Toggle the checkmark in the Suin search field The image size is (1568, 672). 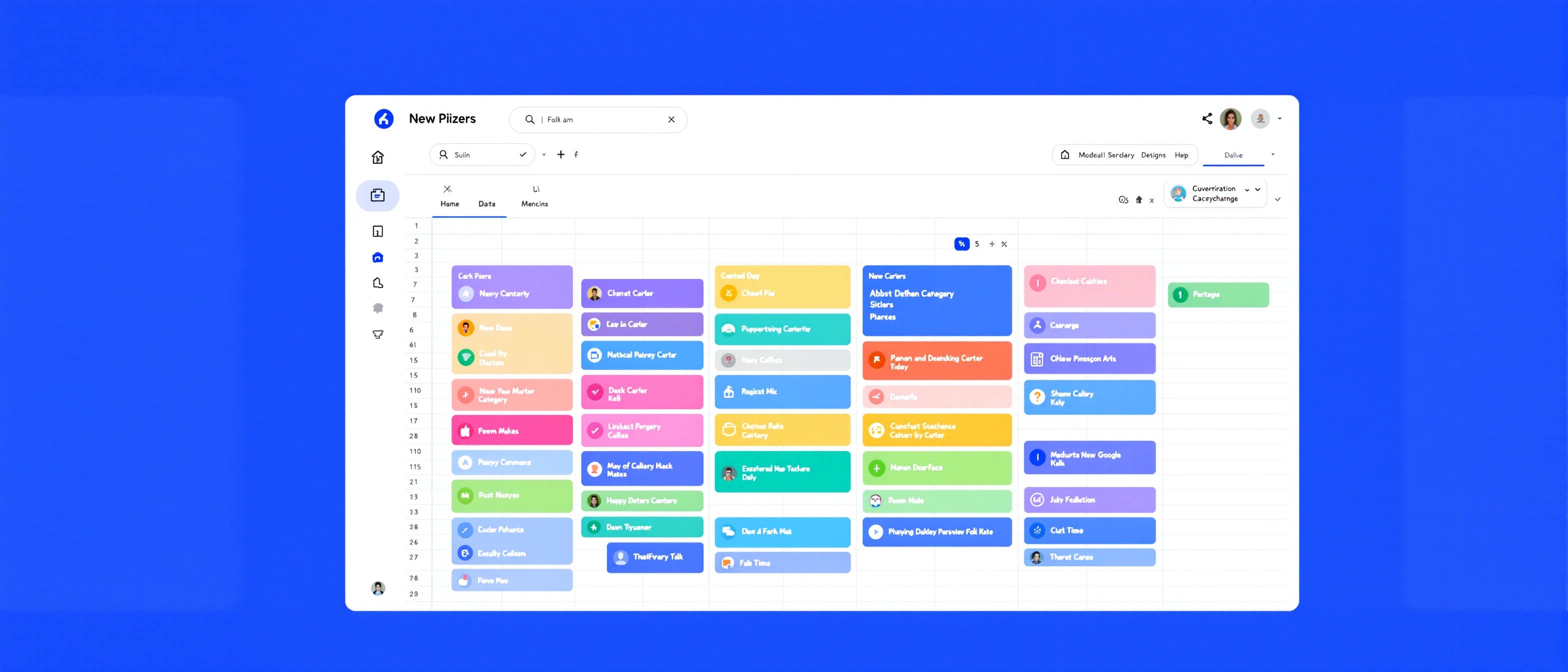coord(522,154)
